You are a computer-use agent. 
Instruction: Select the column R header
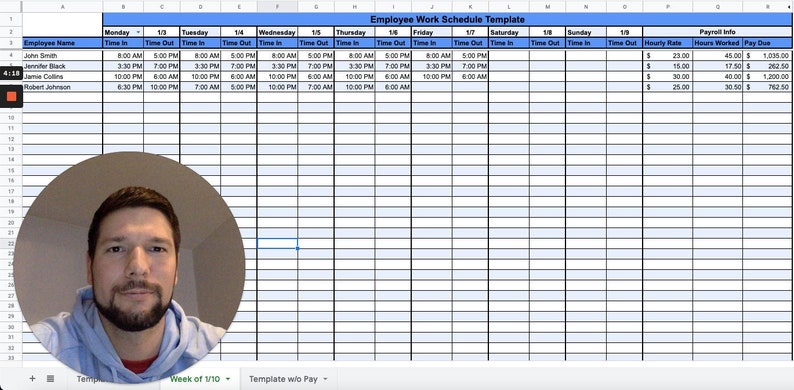(x=768, y=7)
